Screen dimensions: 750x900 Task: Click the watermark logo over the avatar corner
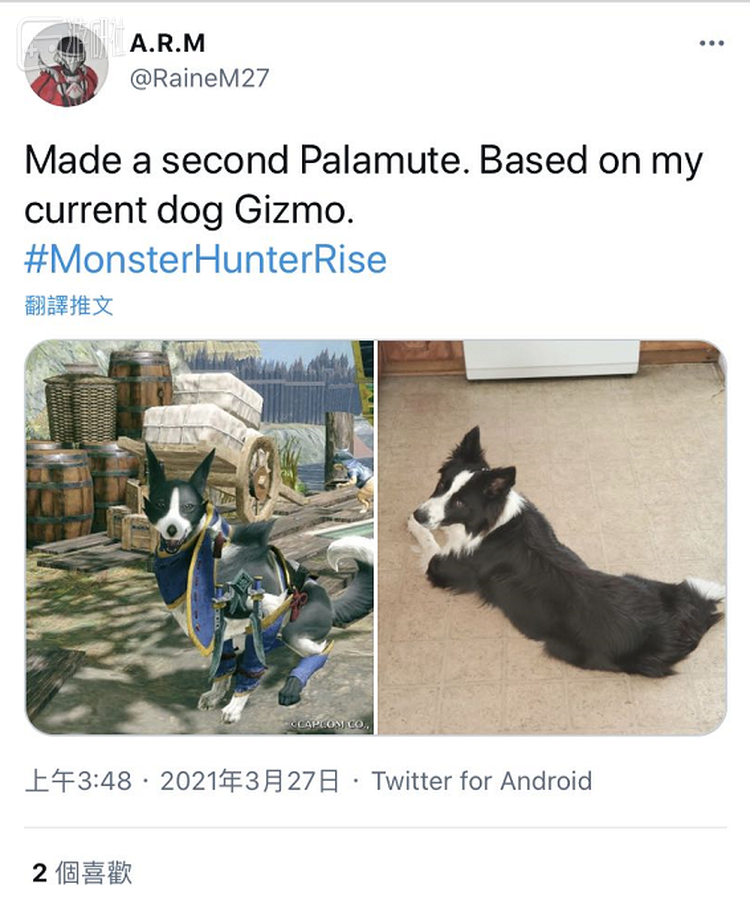[72, 36]
